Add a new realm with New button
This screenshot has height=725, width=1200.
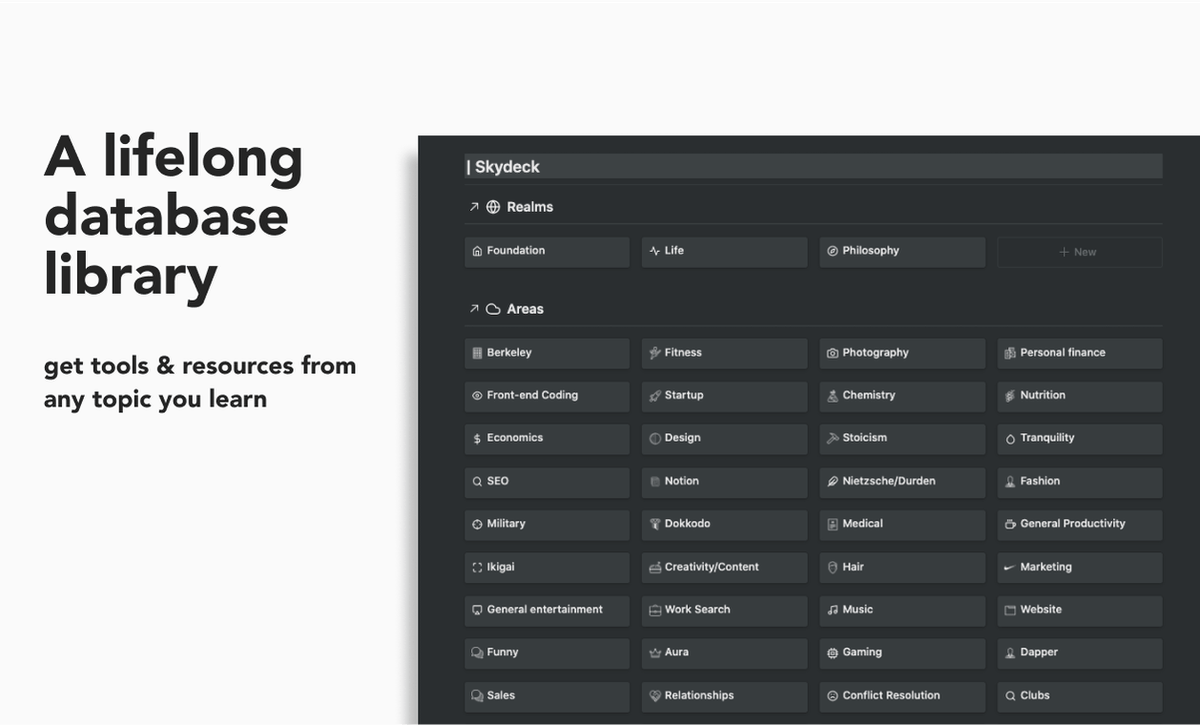click(x=1080, y=252)
